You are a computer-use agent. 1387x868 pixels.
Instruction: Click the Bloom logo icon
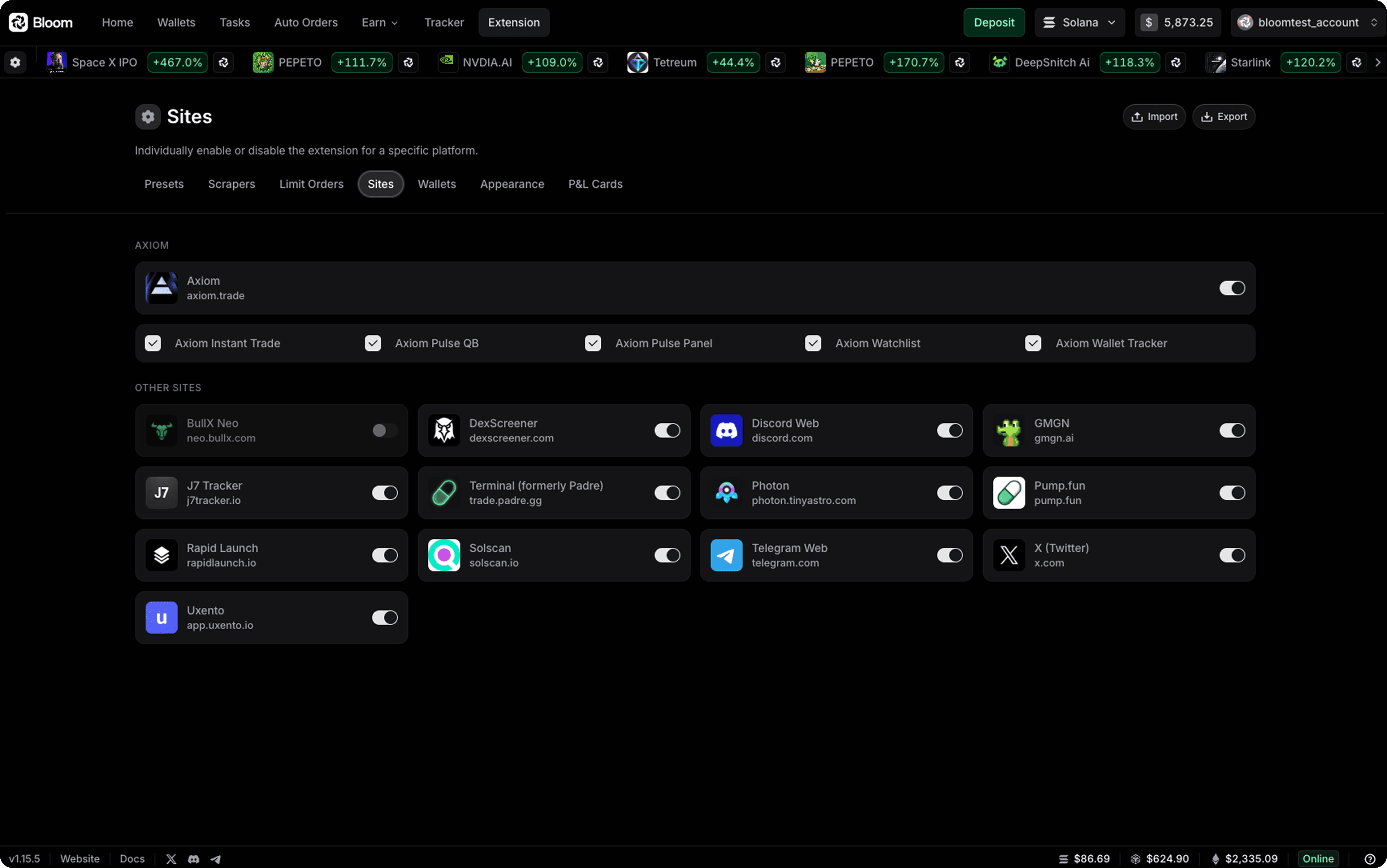point(18,22)
